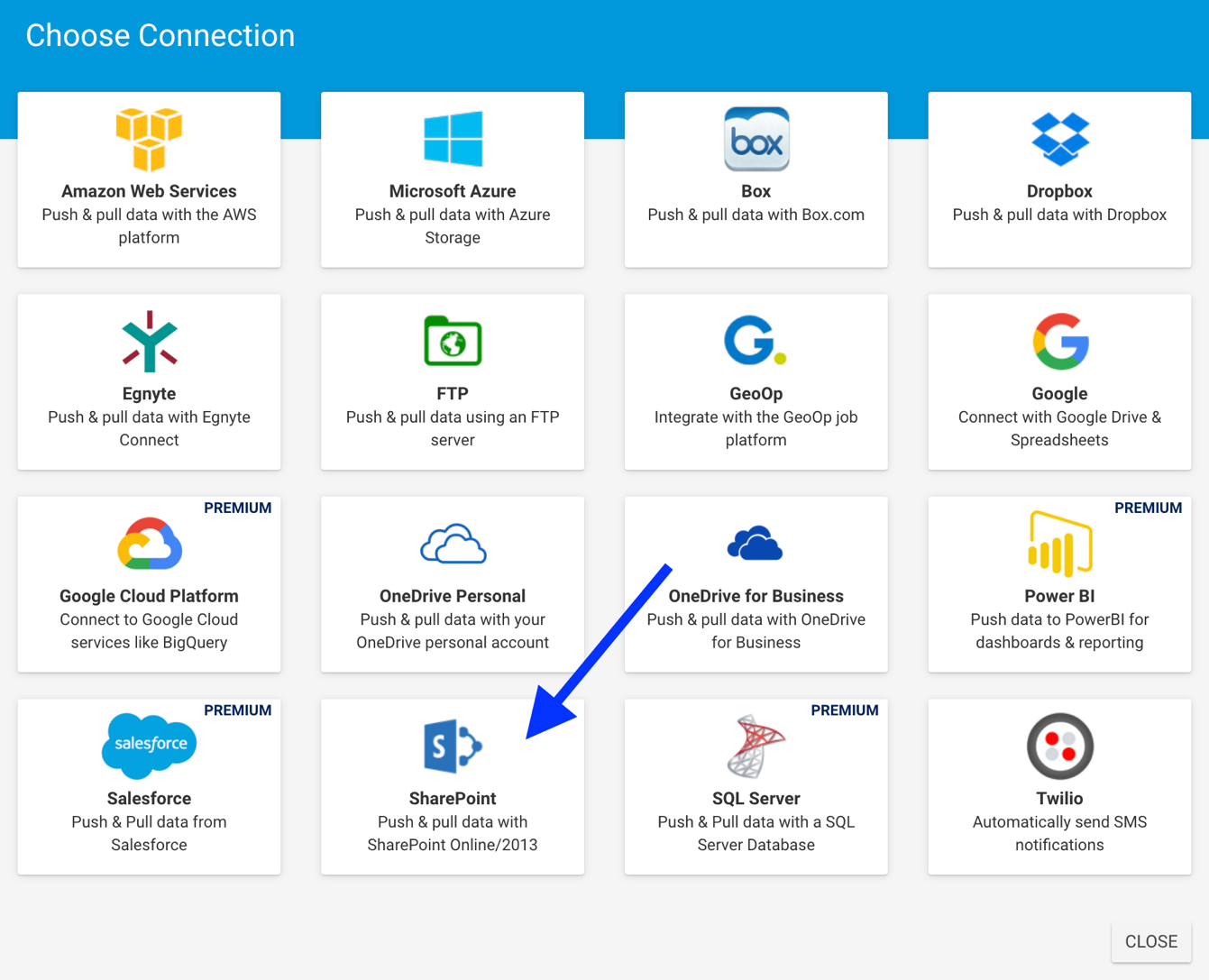
Task: Click 'Push & pull data with Box.com' text
Action: [x=756, y=215]
